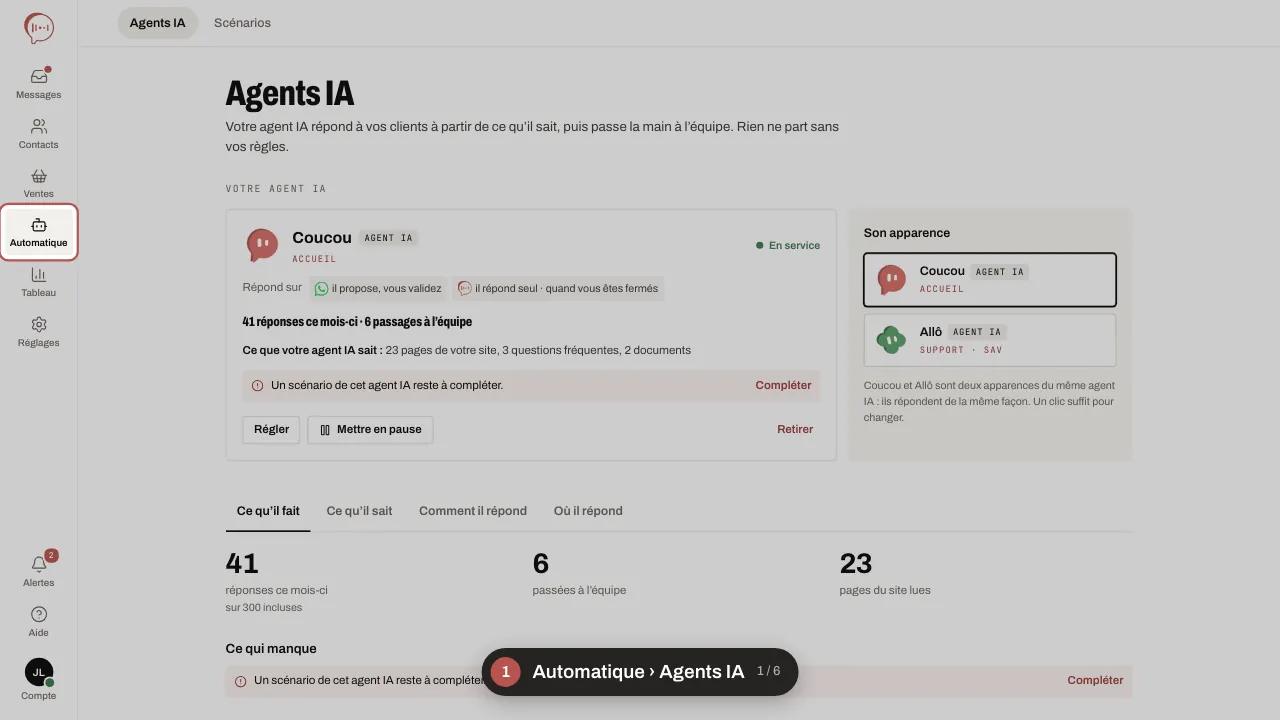Image resolution: width=1280 pixels, height=720 pixels.
Task: Open the "Comment il répond" tab
Action: coord(473,511)
